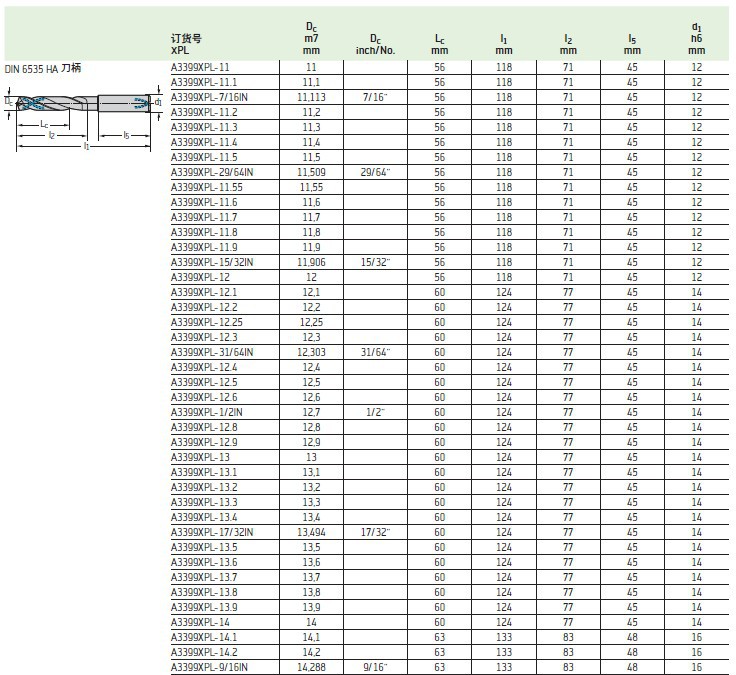This screenshot has height=675, width=736.
Task: Select order number A3399XPL-12.25
Action: click(x=206, y=322)
